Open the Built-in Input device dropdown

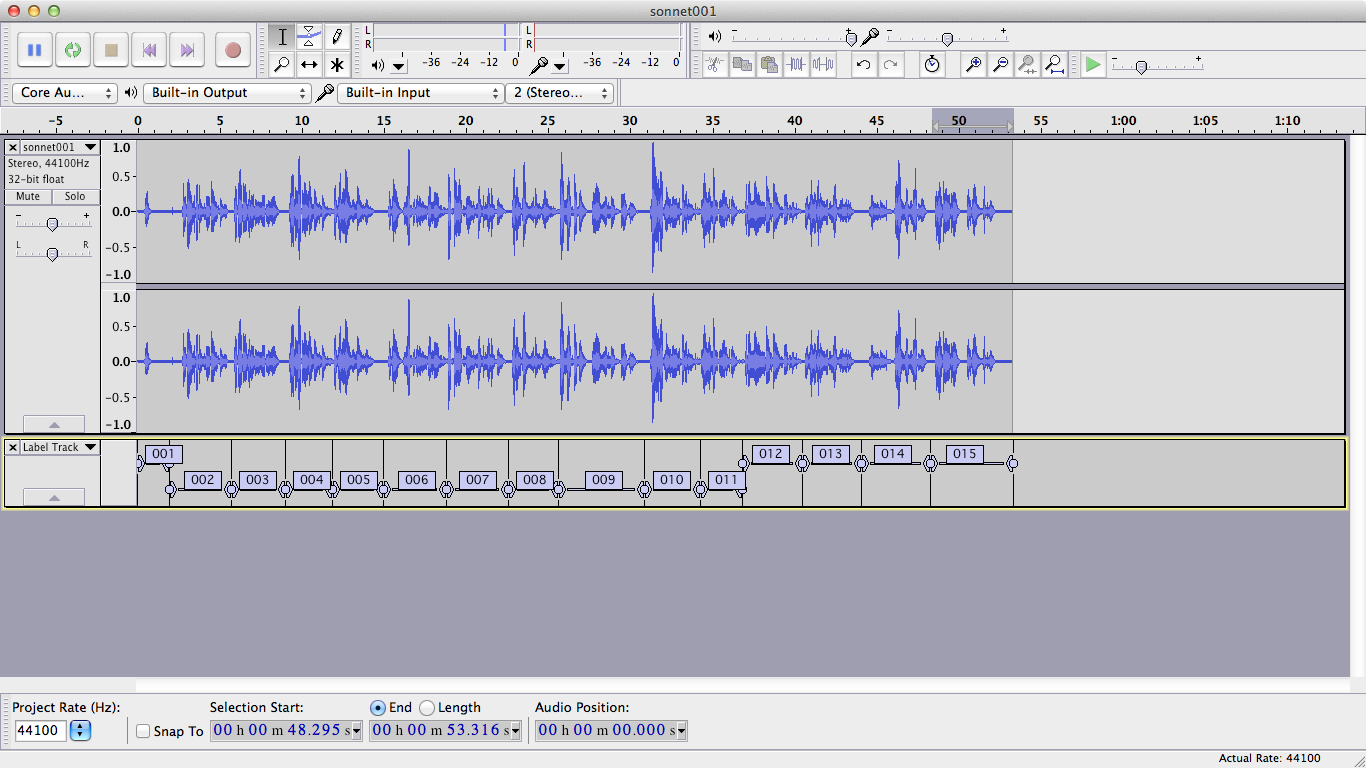coord(420,92)
